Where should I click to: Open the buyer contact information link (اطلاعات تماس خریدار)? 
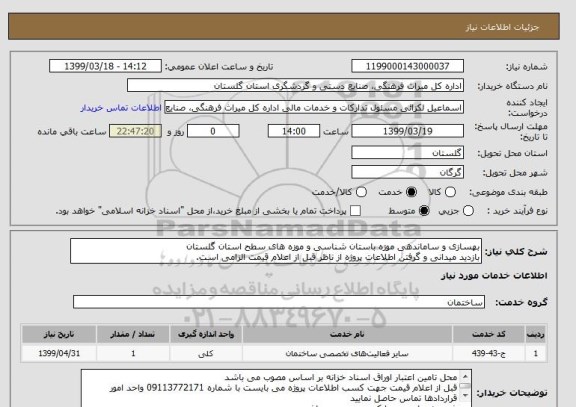coord(121,108)
